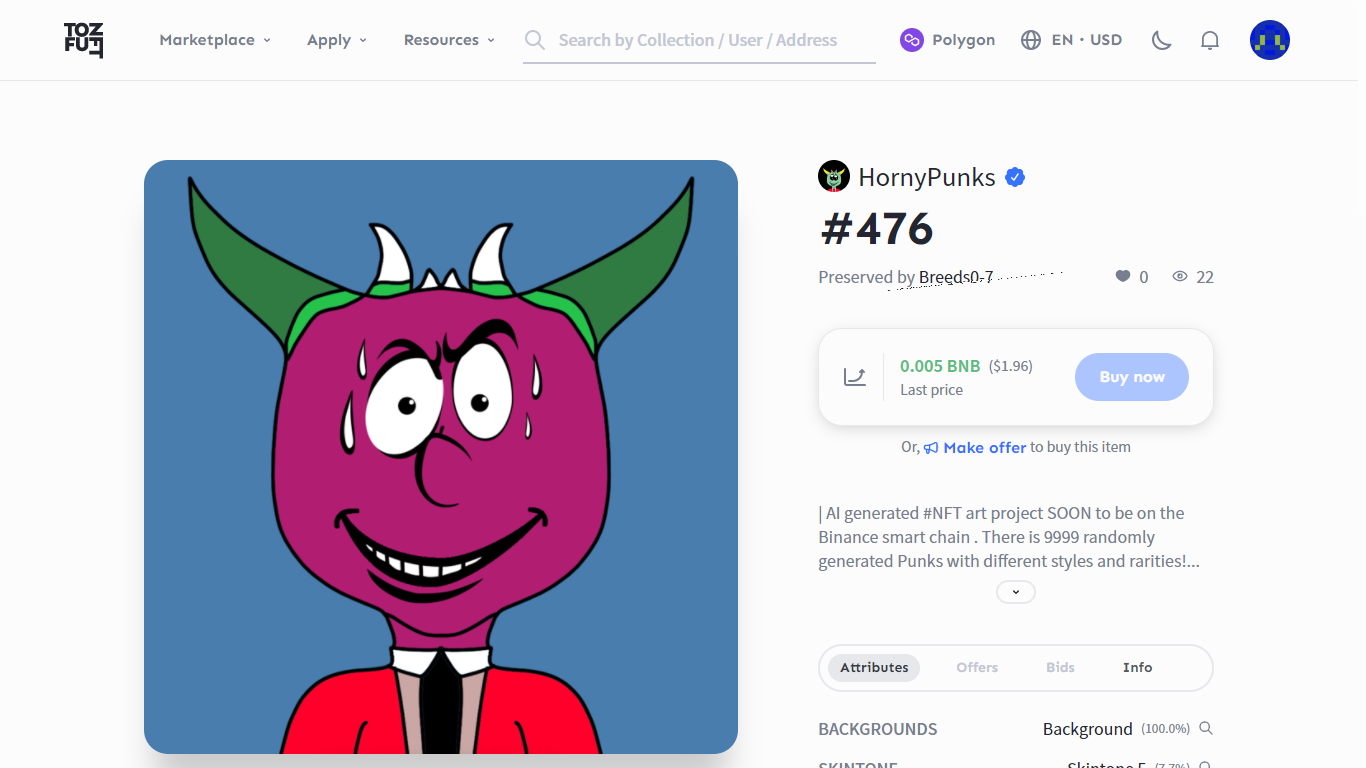Open the HornyPunks #476 artwork image
Screen dimensions: 1366x768
pyautogui.click(x=441, y=457)
